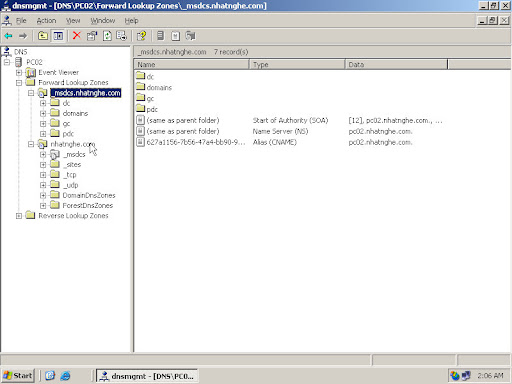Collapse the _msdcs.nhatnghe.com zone

point(31,93)
